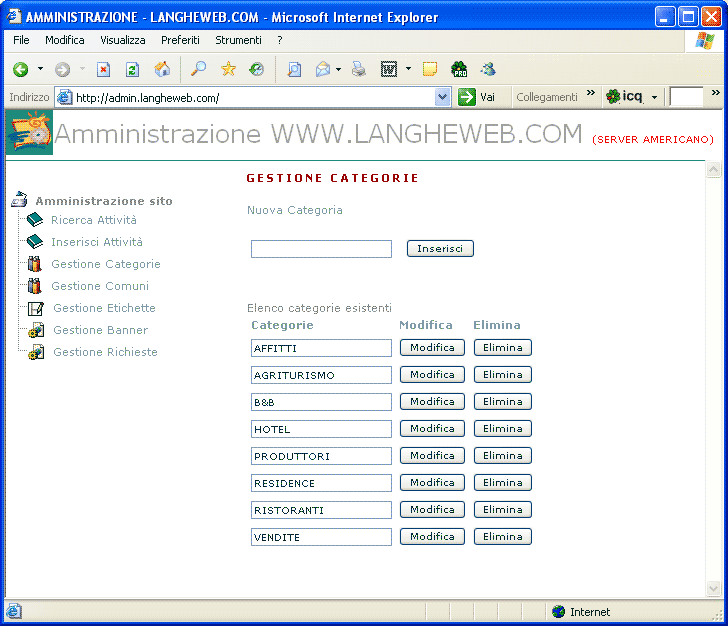Image resolution: width=728 pixels, height=626 pixels.
Task: Open the Messenger toolbar icon
Action: click(x=488, y=69)
